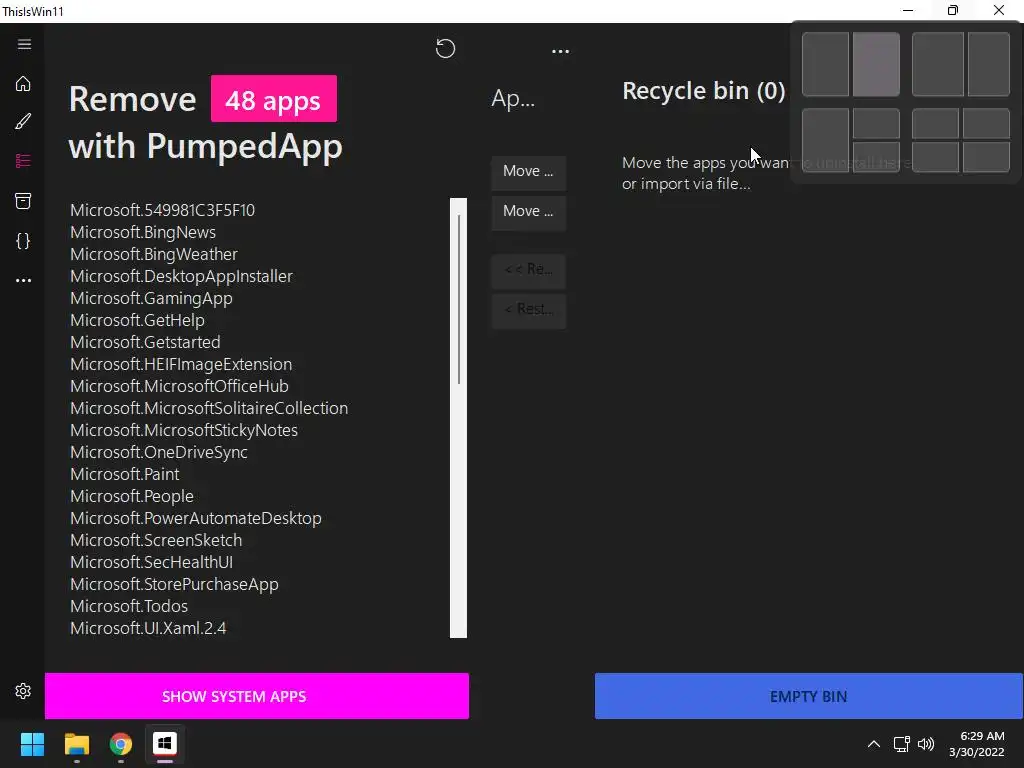The width and height of the screenshot is (1024, 768).
Task: Select Microsoft.HEIFImageExtension entry
Action: pos(181,364)
